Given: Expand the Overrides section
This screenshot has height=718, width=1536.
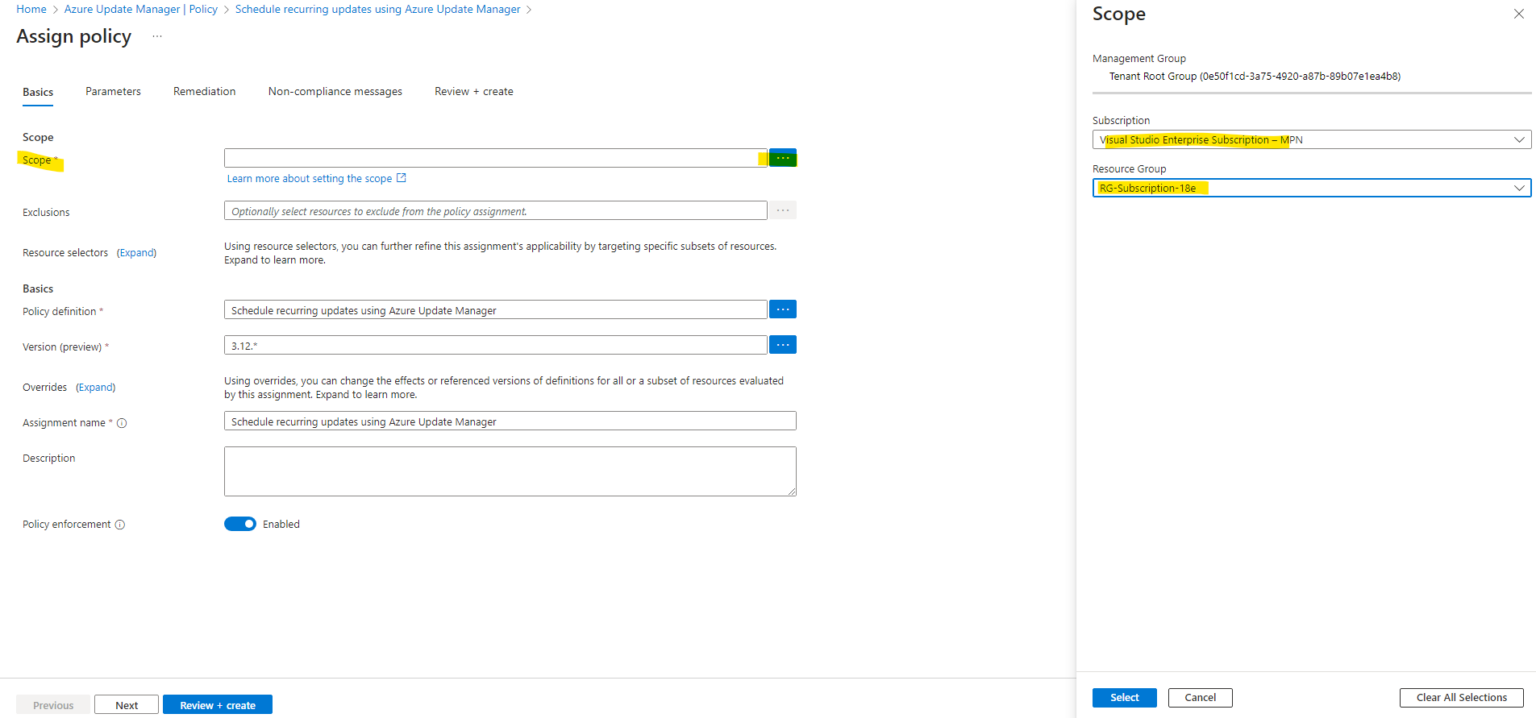Looking at the screenshot, I should (x=96, y=387).
